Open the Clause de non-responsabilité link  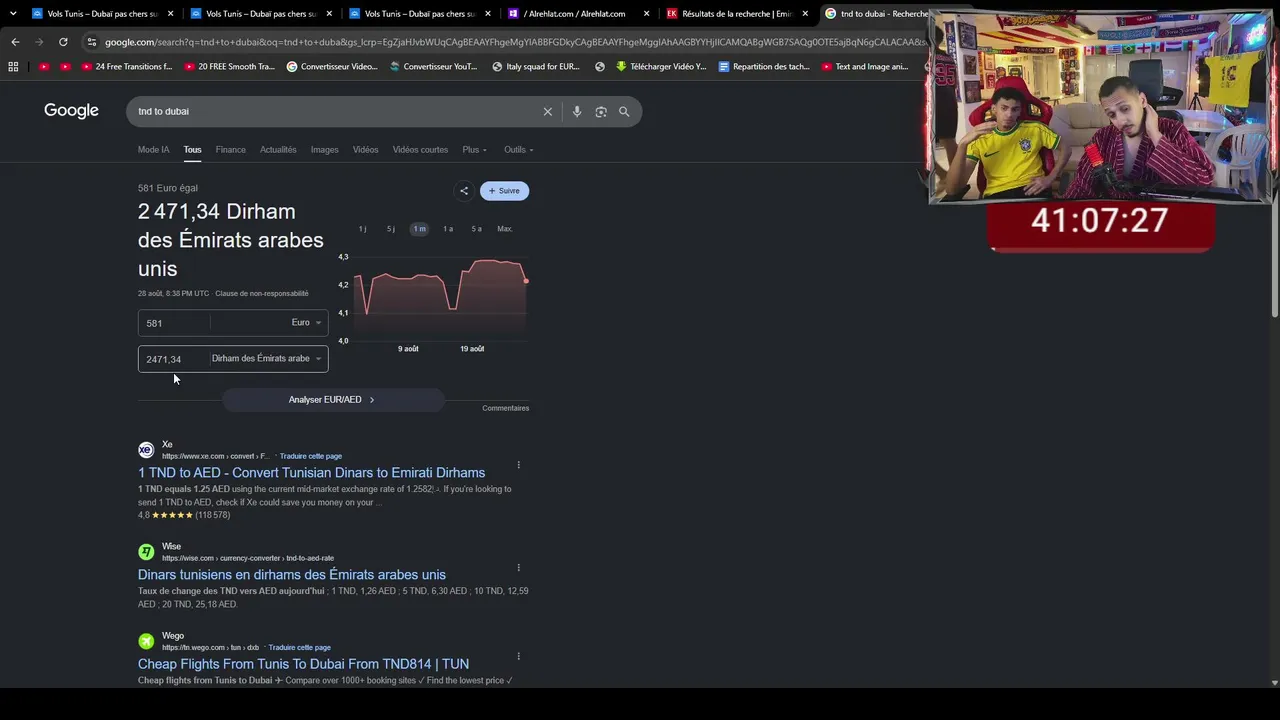tap(262, 294)
